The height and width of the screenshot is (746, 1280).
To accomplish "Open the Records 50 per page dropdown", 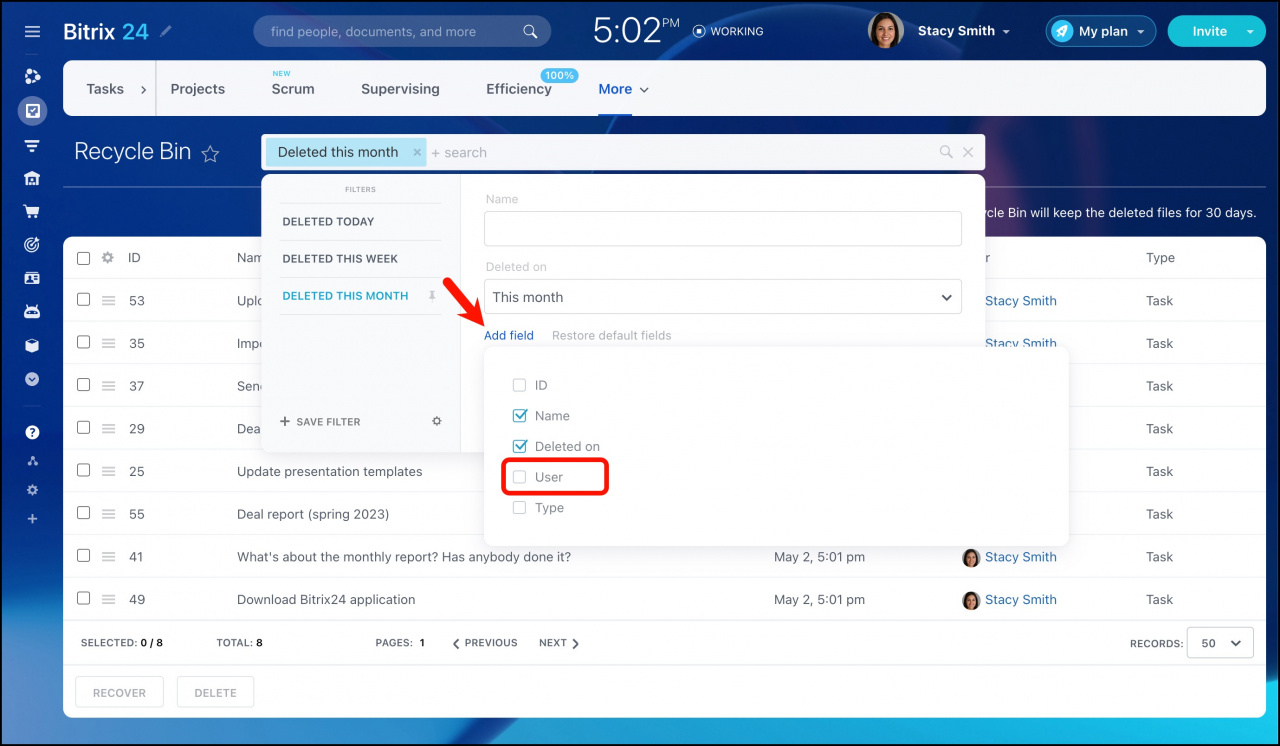I will 1220,643.
